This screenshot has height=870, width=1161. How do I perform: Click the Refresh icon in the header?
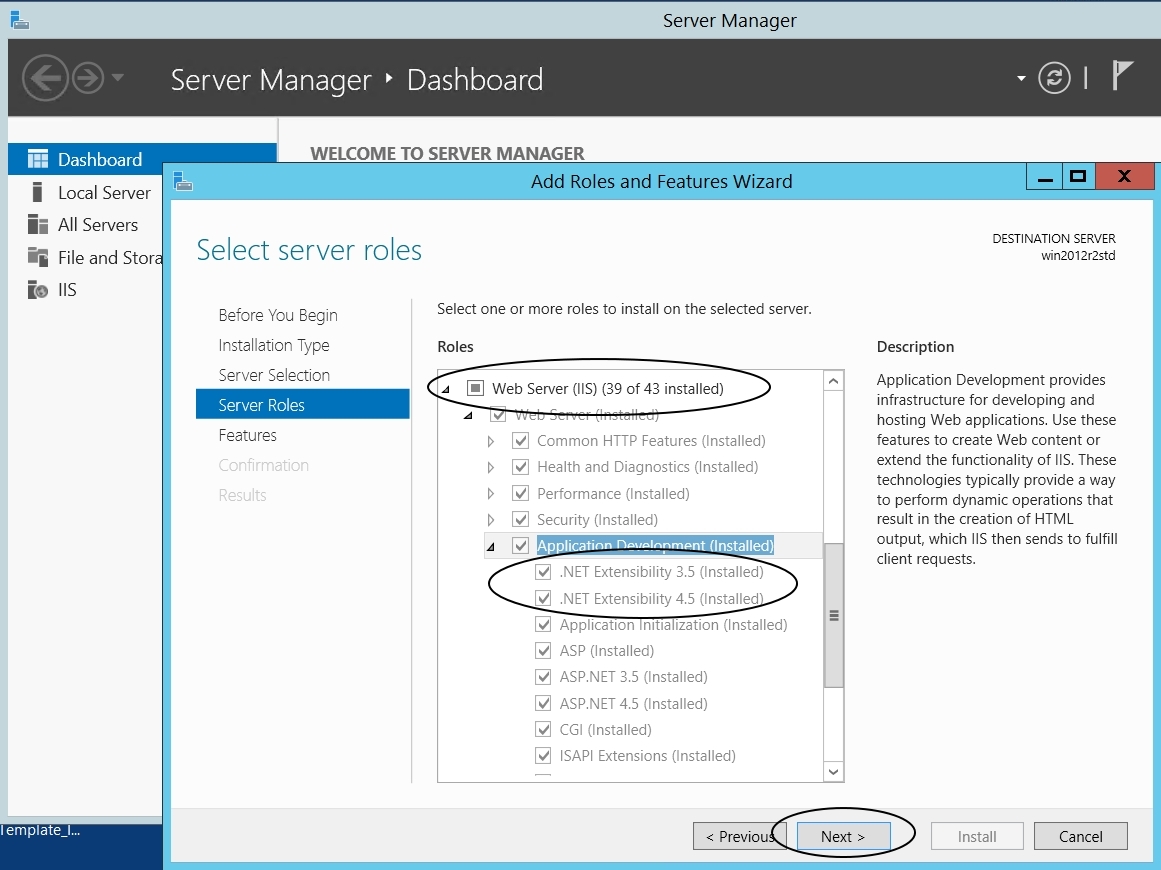pyautogui.click(x=1054, y=78)
